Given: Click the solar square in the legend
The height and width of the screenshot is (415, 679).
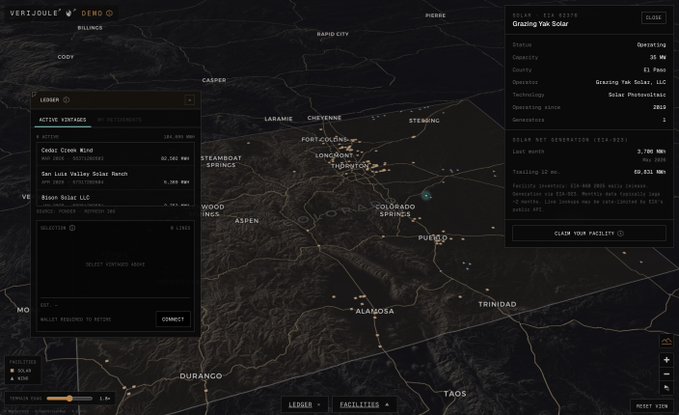Looking at the screenshot, I should (12, 370).
